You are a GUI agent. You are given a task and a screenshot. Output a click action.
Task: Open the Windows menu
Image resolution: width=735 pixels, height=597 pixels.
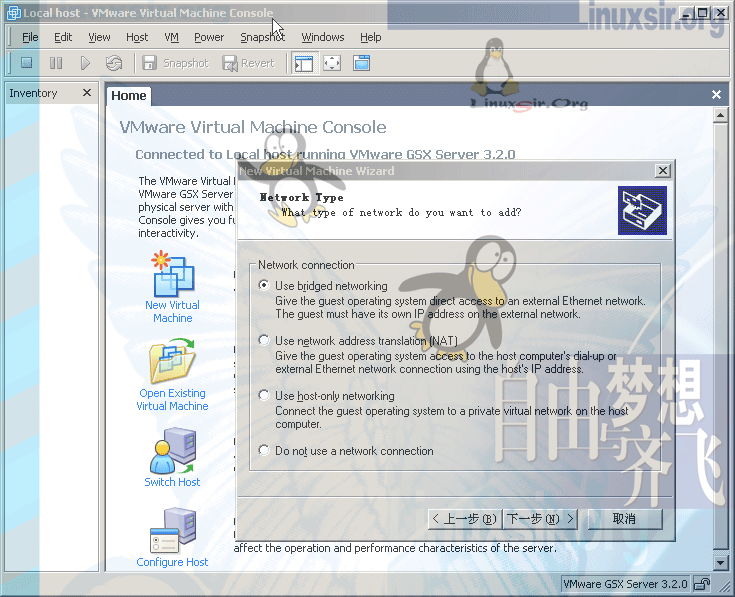(322, 37)
